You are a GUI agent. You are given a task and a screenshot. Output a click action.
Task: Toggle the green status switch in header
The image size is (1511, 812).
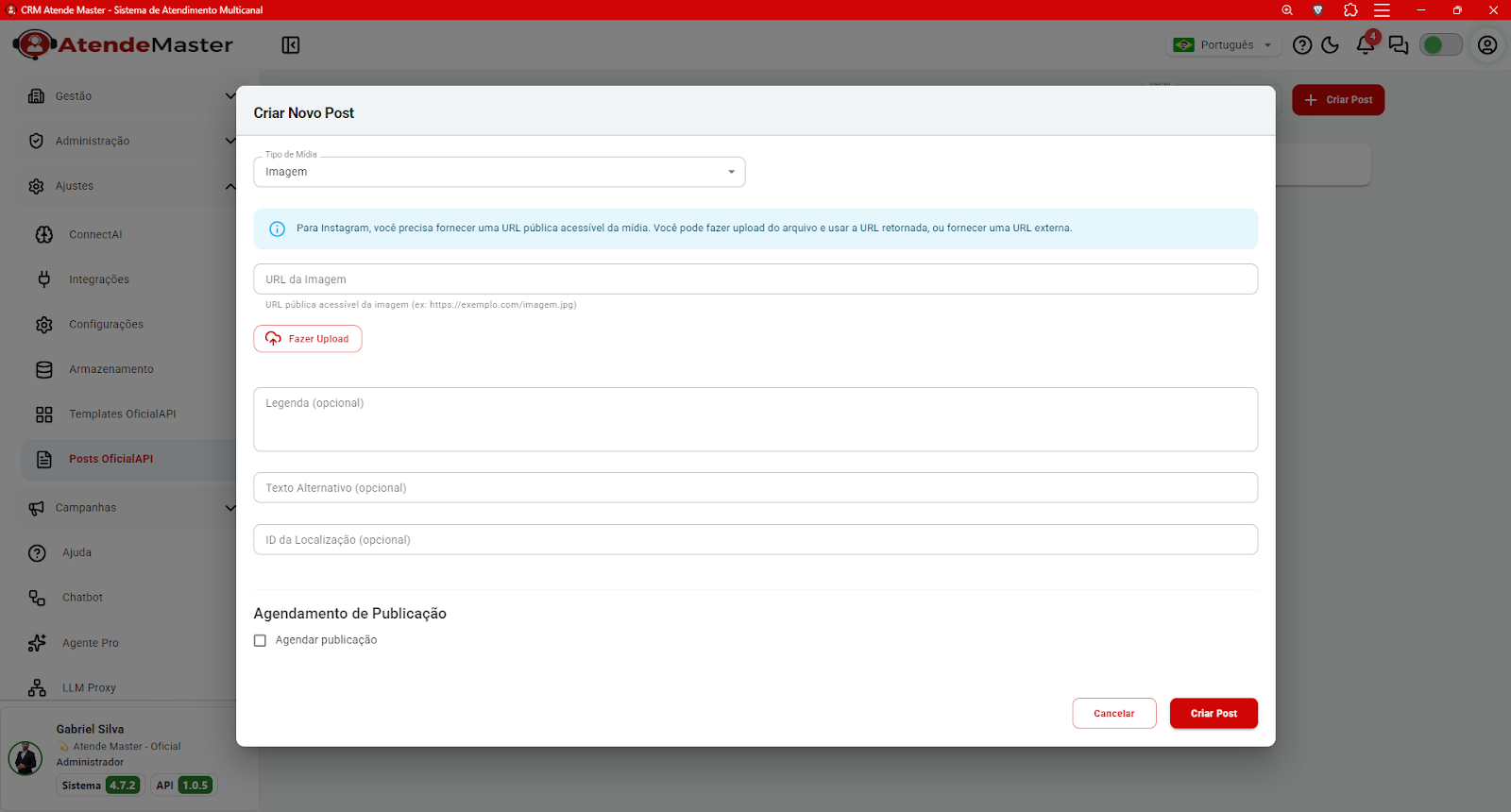click(1441, 45)
